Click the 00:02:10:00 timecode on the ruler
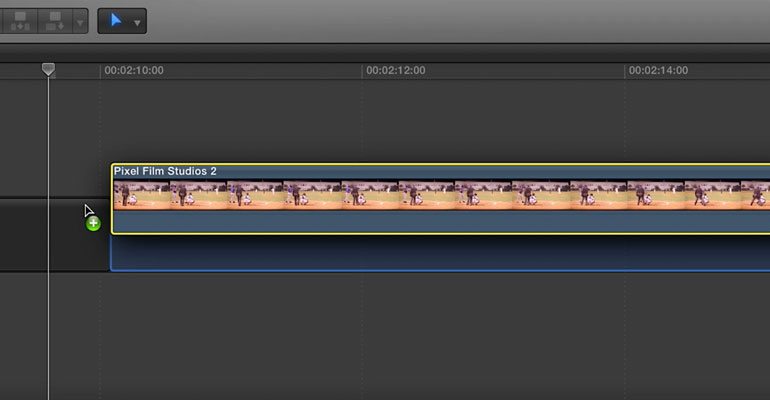The height and width of the screenshot is (400, 770). (x=134, y=70)
